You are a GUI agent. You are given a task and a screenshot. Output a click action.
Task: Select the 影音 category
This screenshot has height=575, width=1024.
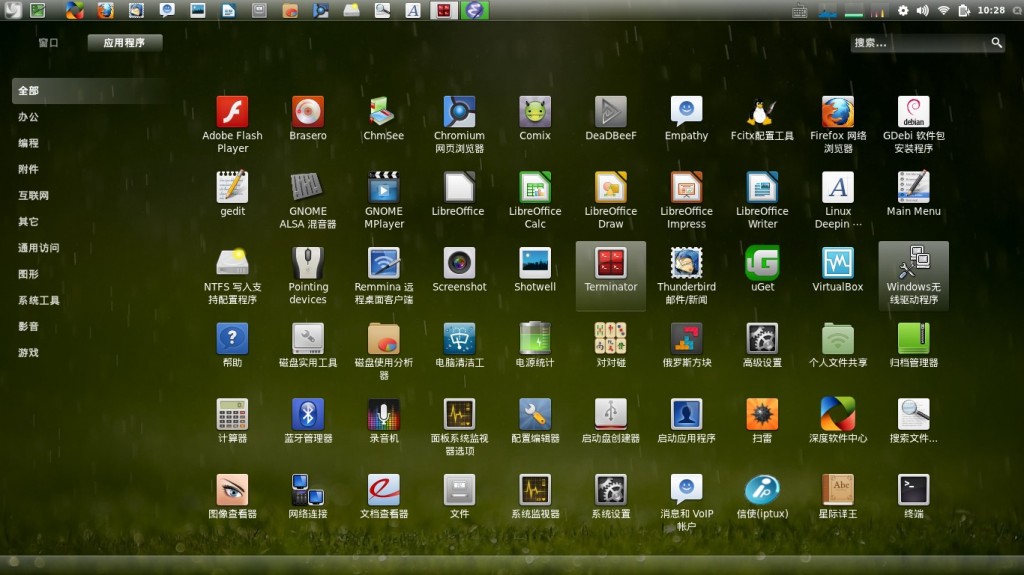(x=28, y=326)
